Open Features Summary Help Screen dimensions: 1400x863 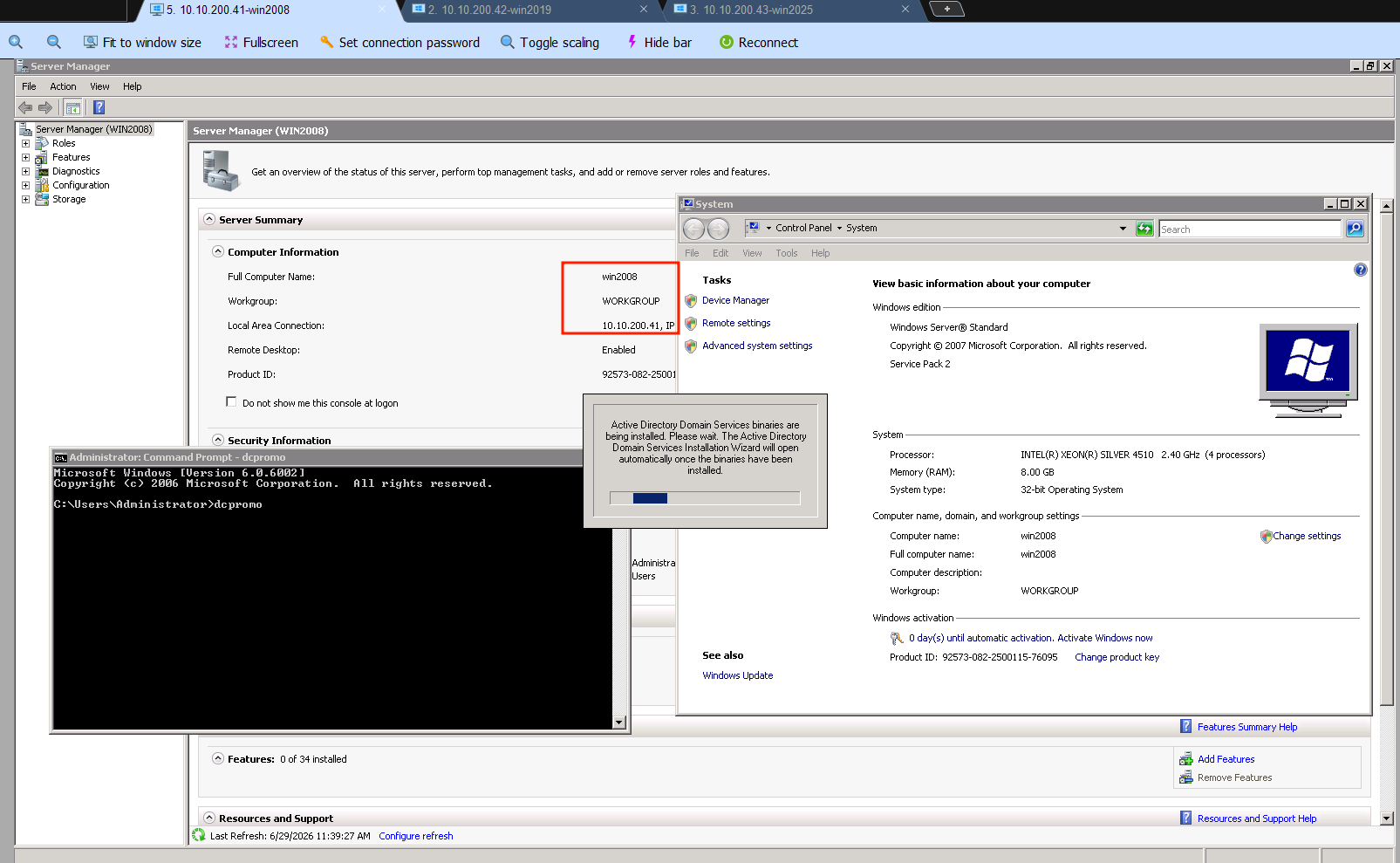(x=1247, y=727)
